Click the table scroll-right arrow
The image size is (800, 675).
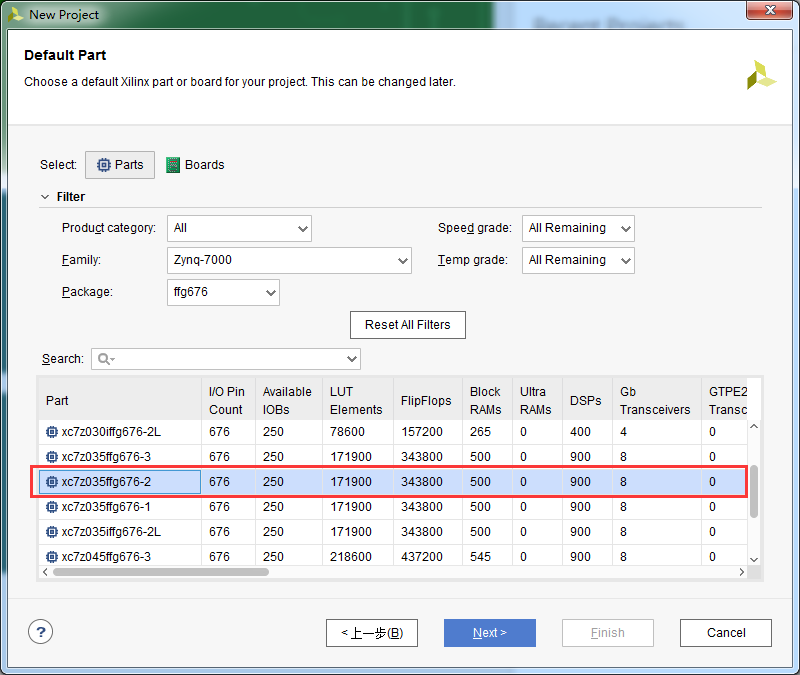[x=742, y=572]
